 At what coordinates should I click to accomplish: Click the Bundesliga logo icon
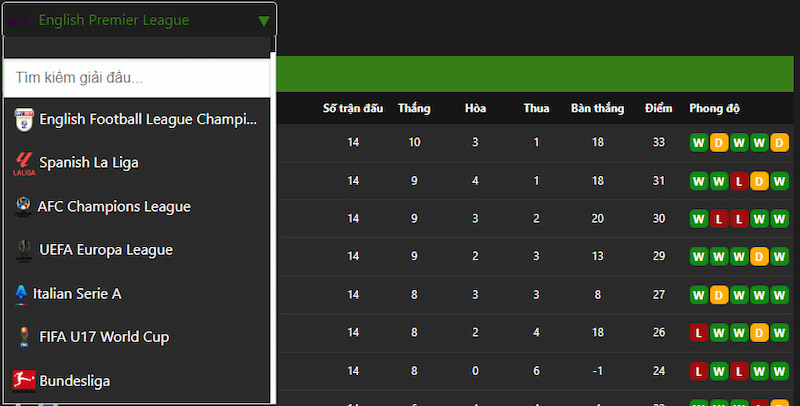pyautogui.click(x=24, y=381)
